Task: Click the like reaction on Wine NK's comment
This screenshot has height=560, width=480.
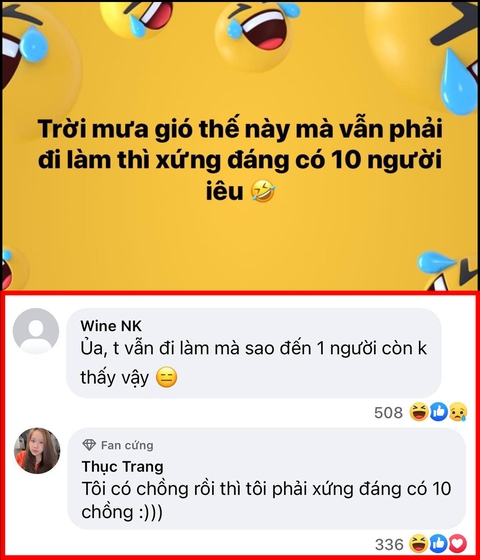Action: click(439, 411)
